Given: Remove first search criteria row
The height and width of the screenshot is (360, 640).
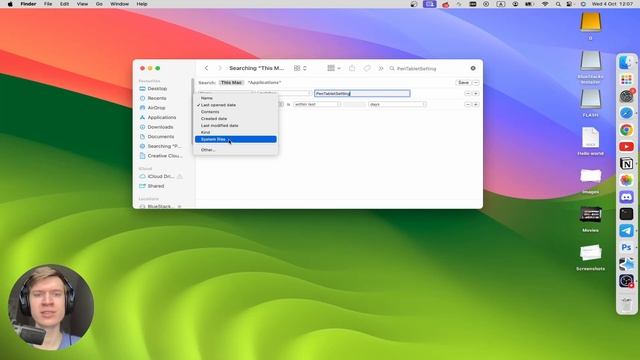Looking at the screenshot, I should (468, 93).
